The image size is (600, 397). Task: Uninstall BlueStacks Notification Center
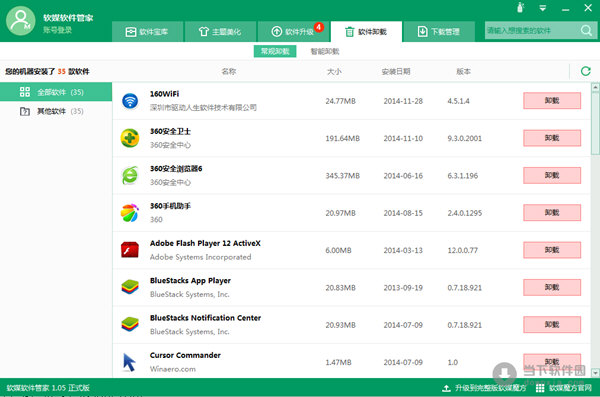pyautogui.click(x=552, y=325)
